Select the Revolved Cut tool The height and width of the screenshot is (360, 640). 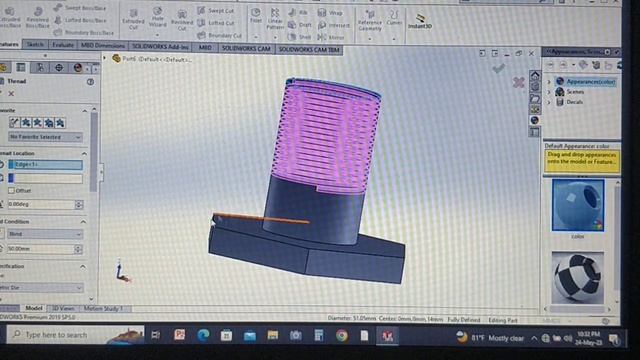[x=182, y=20]
